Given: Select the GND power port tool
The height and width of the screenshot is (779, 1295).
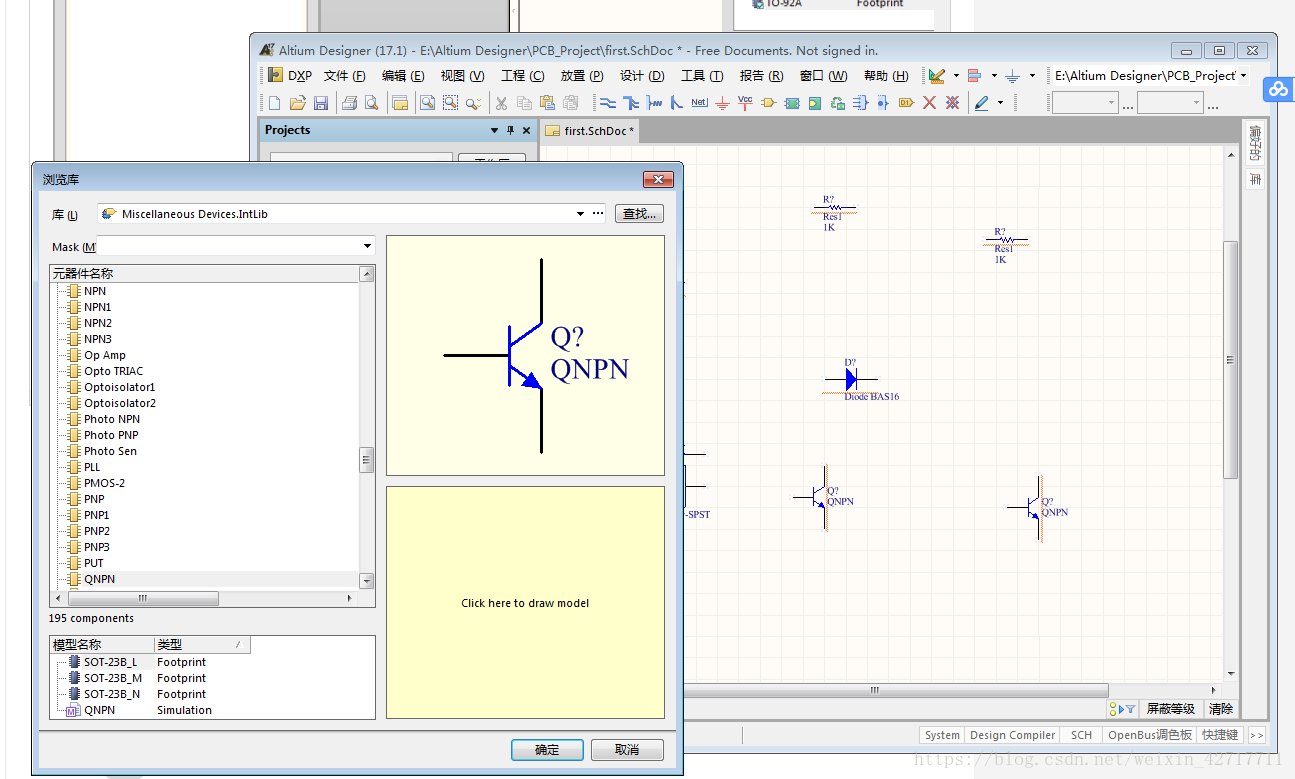Looking at the screenshot, I should coord(722,103).
